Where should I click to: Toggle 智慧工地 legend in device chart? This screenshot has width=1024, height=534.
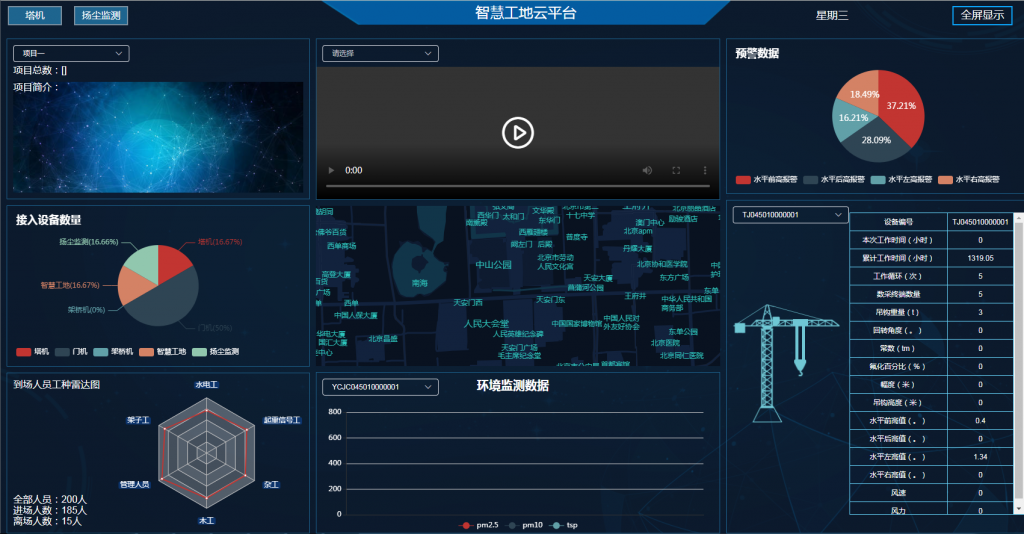point(163,352)
